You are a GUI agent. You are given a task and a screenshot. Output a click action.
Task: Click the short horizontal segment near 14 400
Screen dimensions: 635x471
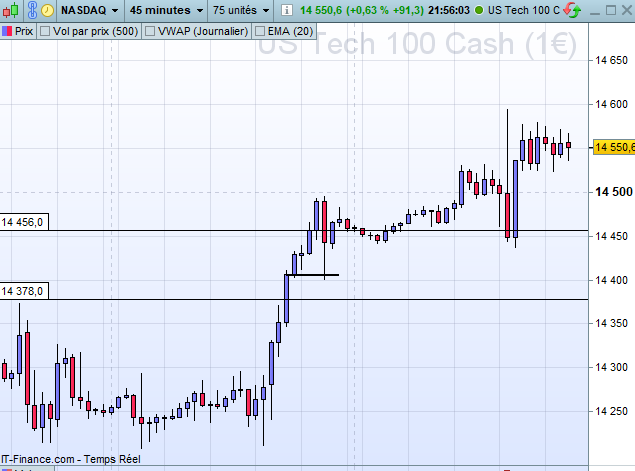(x=312, y=275)
